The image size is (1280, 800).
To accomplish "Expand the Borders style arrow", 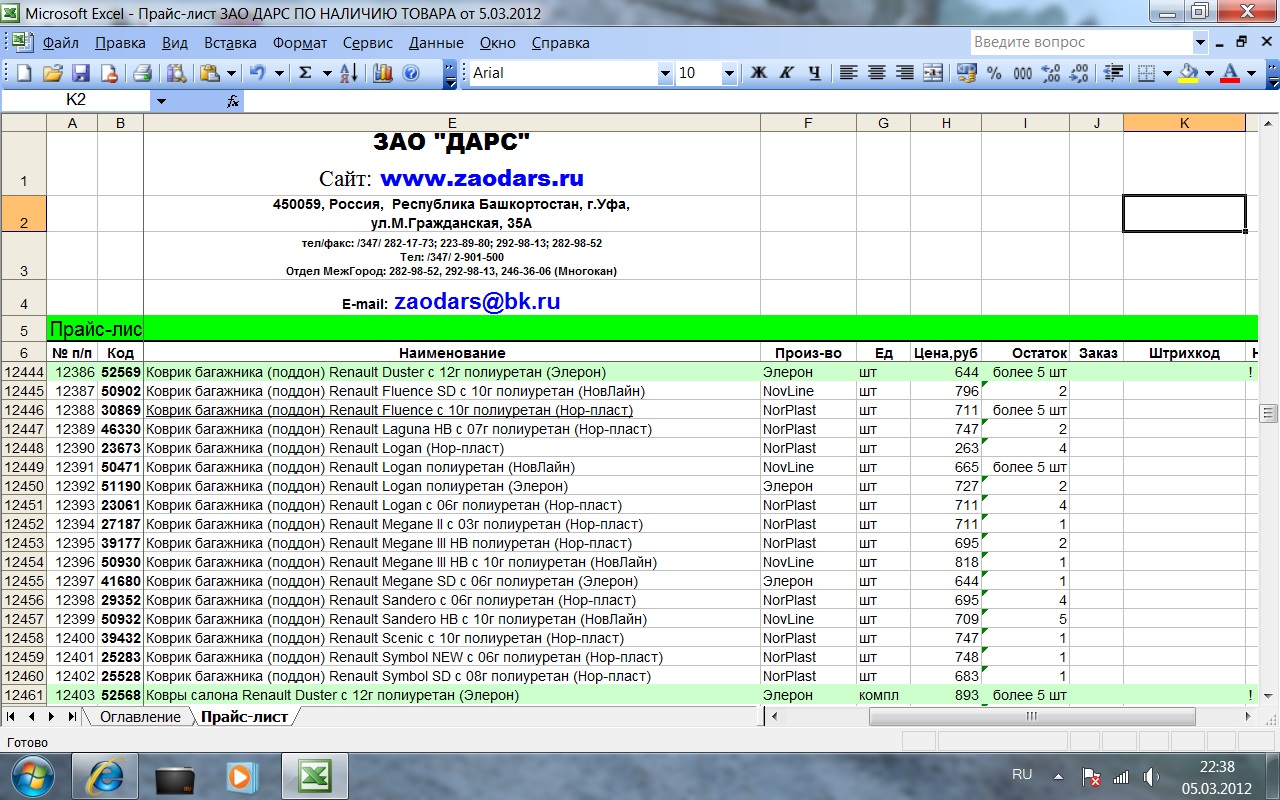I will [1167, 73].
